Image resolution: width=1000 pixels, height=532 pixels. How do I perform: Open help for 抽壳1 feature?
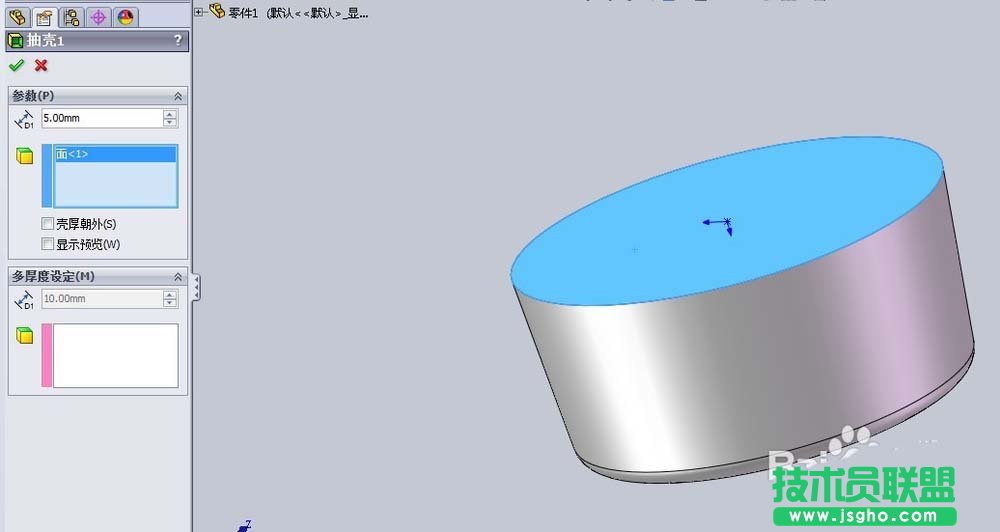(x=178, y=41)
